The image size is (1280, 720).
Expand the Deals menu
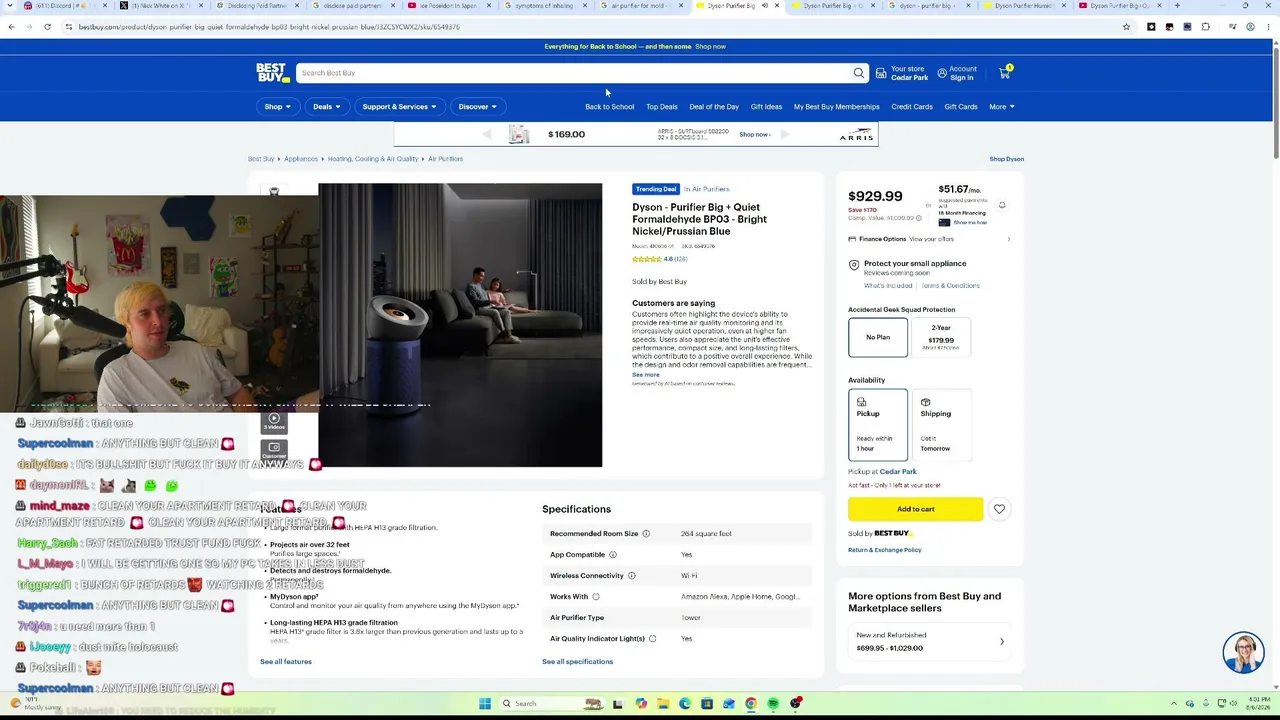coord(326,107)
